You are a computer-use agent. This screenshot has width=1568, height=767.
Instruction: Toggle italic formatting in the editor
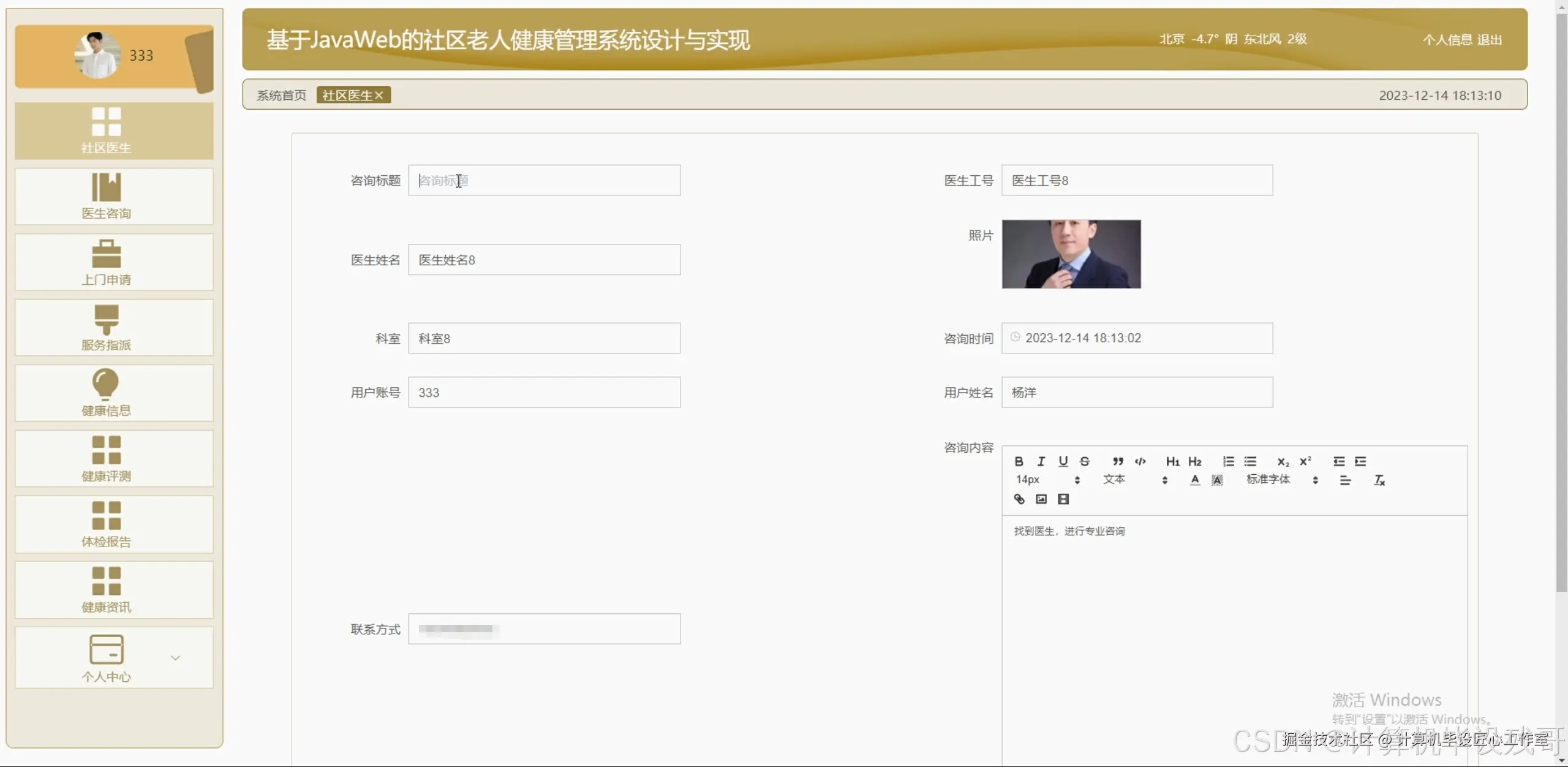[x=1041, y=461]
